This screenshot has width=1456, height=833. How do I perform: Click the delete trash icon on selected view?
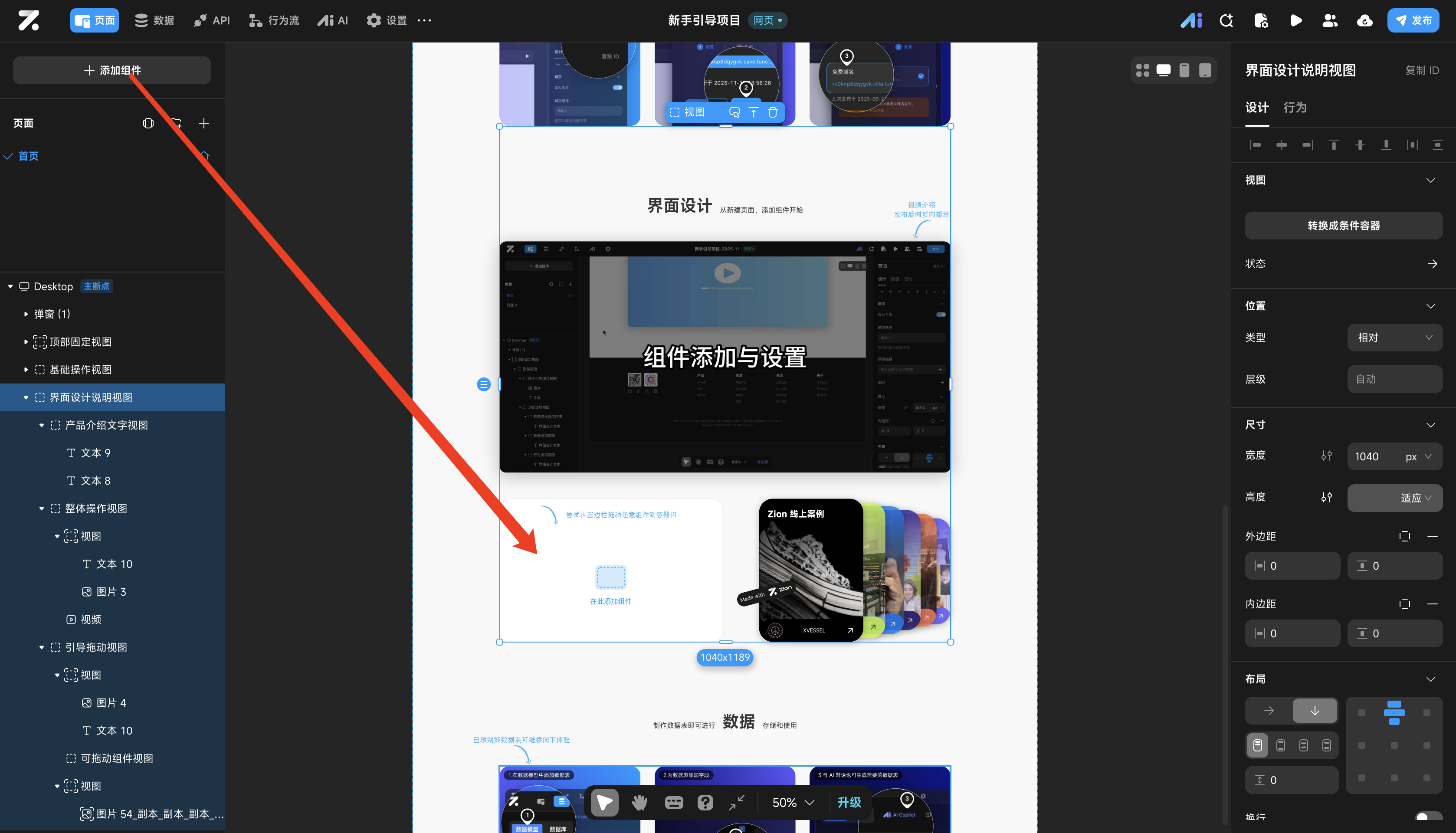pyautogui.click(x=772, y=112)
